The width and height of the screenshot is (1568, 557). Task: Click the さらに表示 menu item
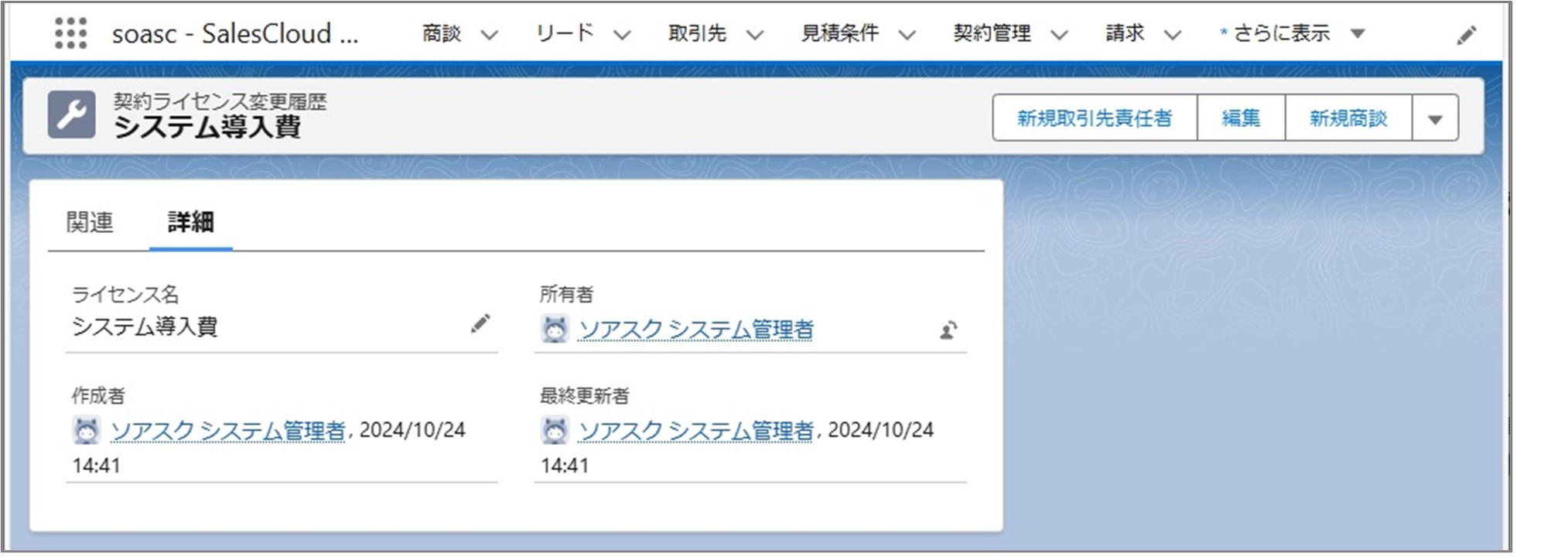point(1281,33)
